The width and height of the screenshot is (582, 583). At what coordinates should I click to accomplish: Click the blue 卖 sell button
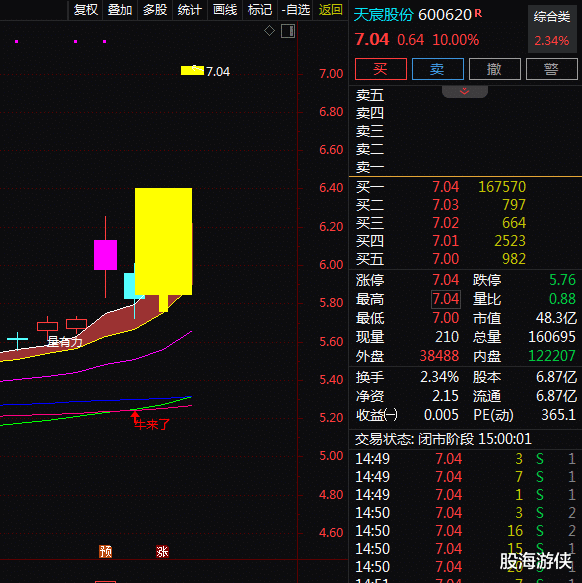(438, 69)
